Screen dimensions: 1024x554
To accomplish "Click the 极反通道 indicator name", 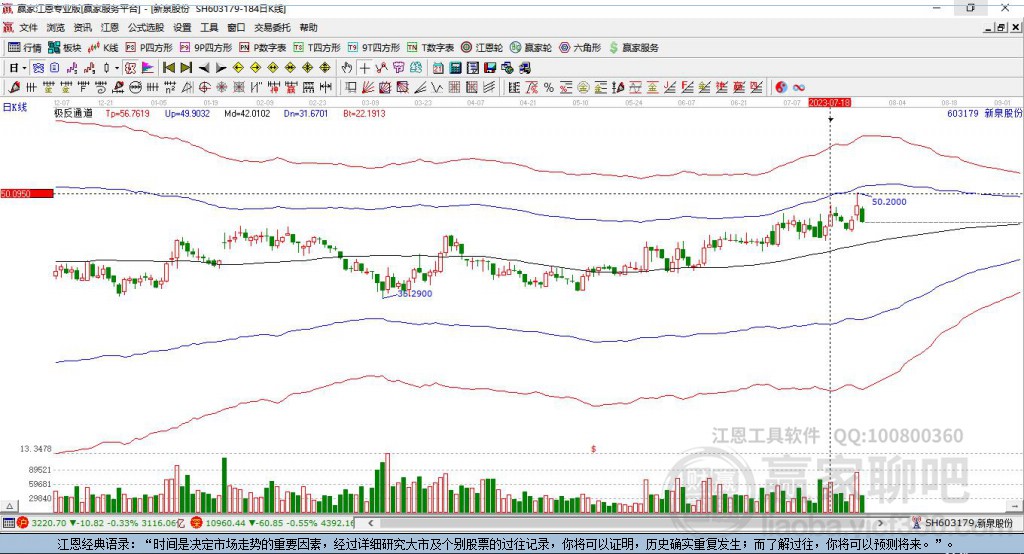I will (73, 113).
